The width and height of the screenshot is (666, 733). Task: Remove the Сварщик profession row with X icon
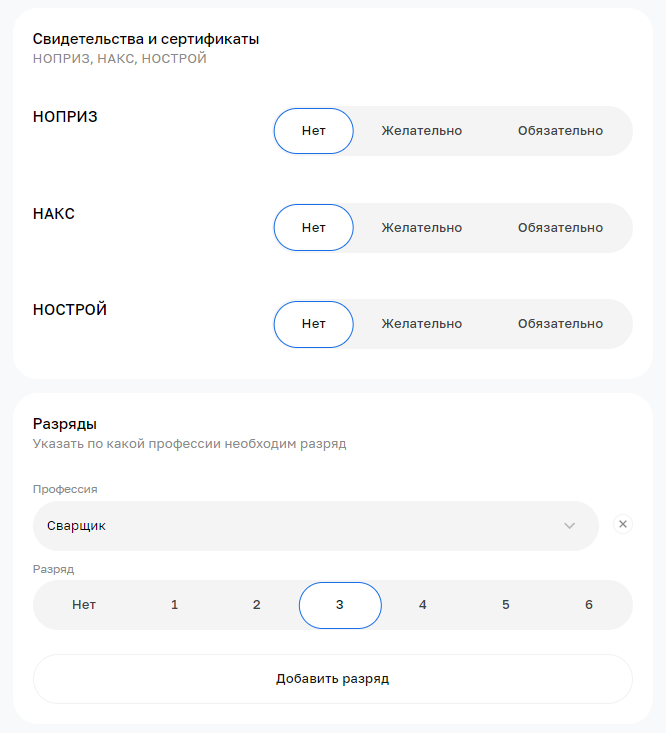point(623,524)
